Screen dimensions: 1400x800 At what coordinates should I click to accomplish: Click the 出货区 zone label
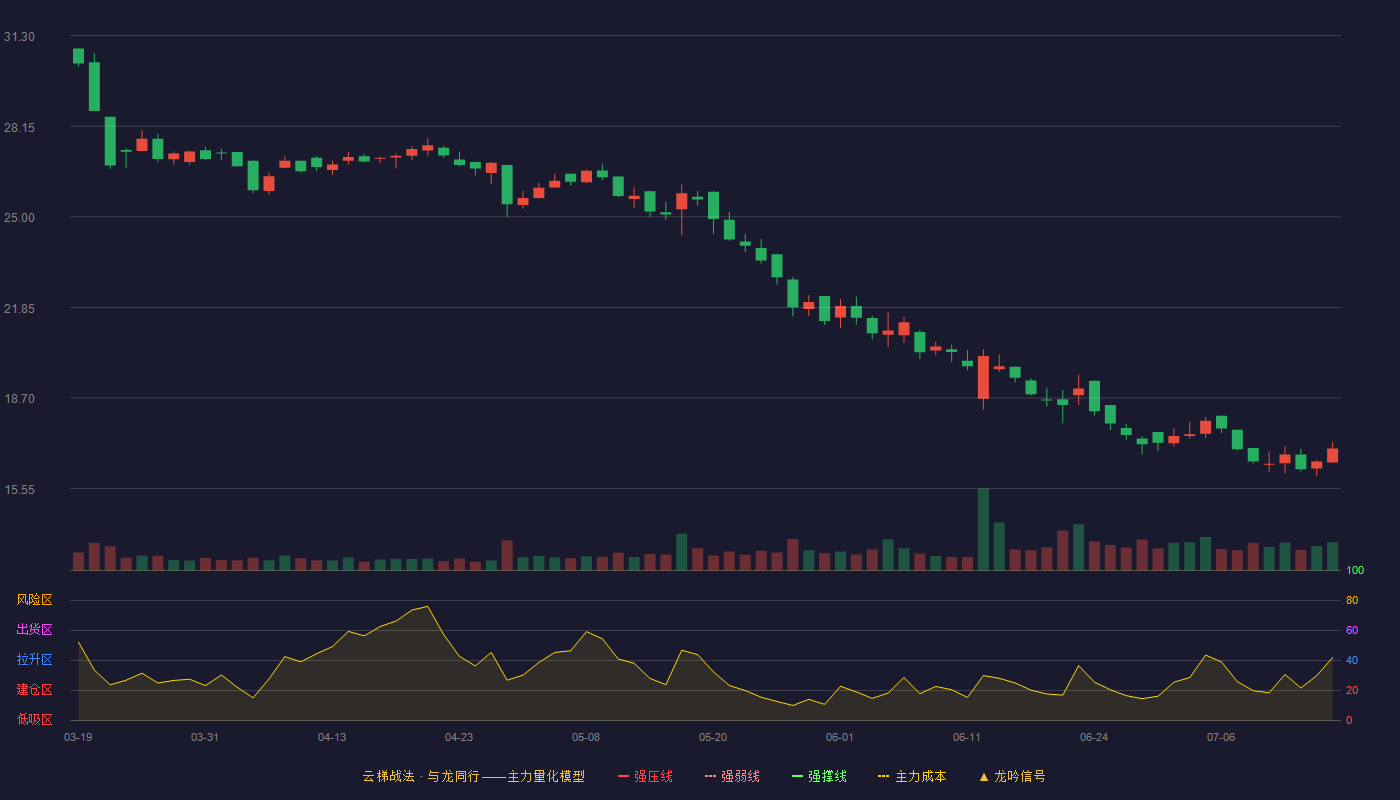tap(34, 630)
